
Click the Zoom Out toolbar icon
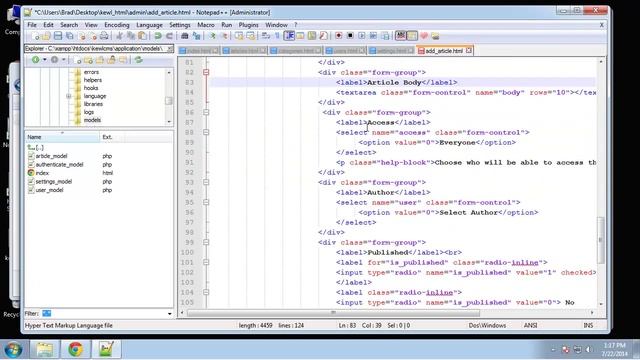pyautogui.click(x=223, y=36)
